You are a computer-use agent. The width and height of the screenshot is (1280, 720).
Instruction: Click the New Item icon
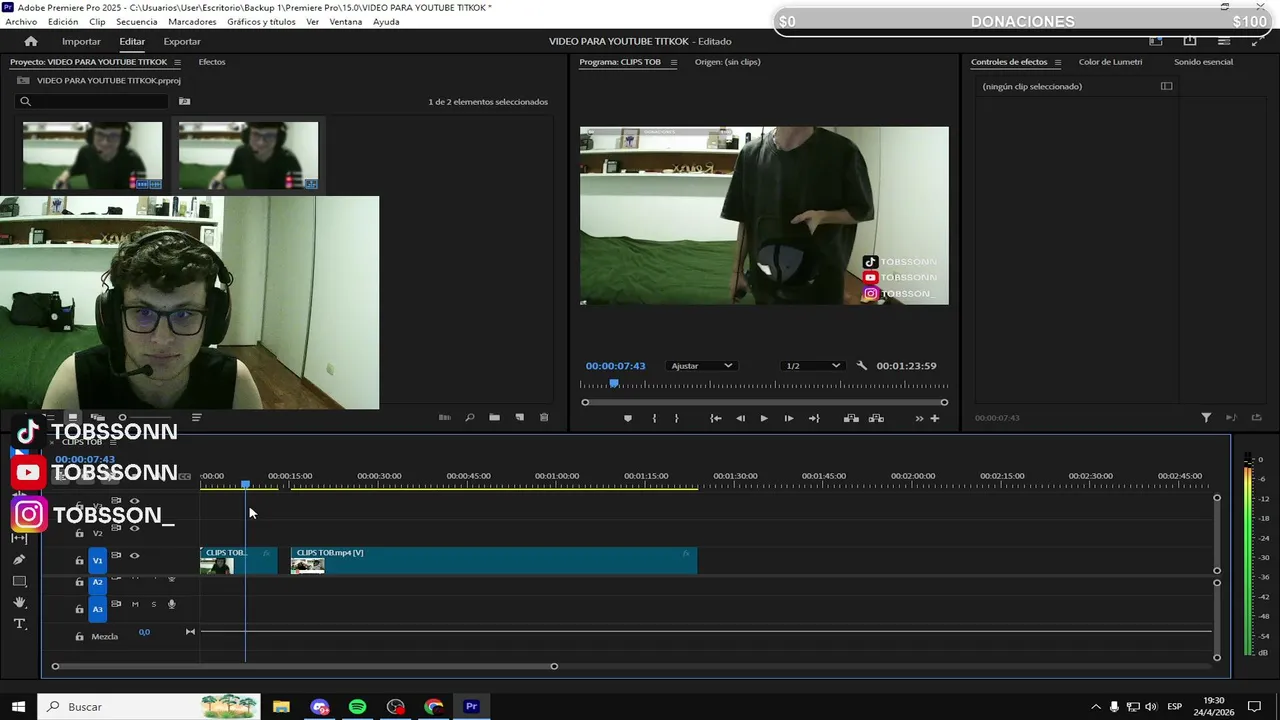519,418
